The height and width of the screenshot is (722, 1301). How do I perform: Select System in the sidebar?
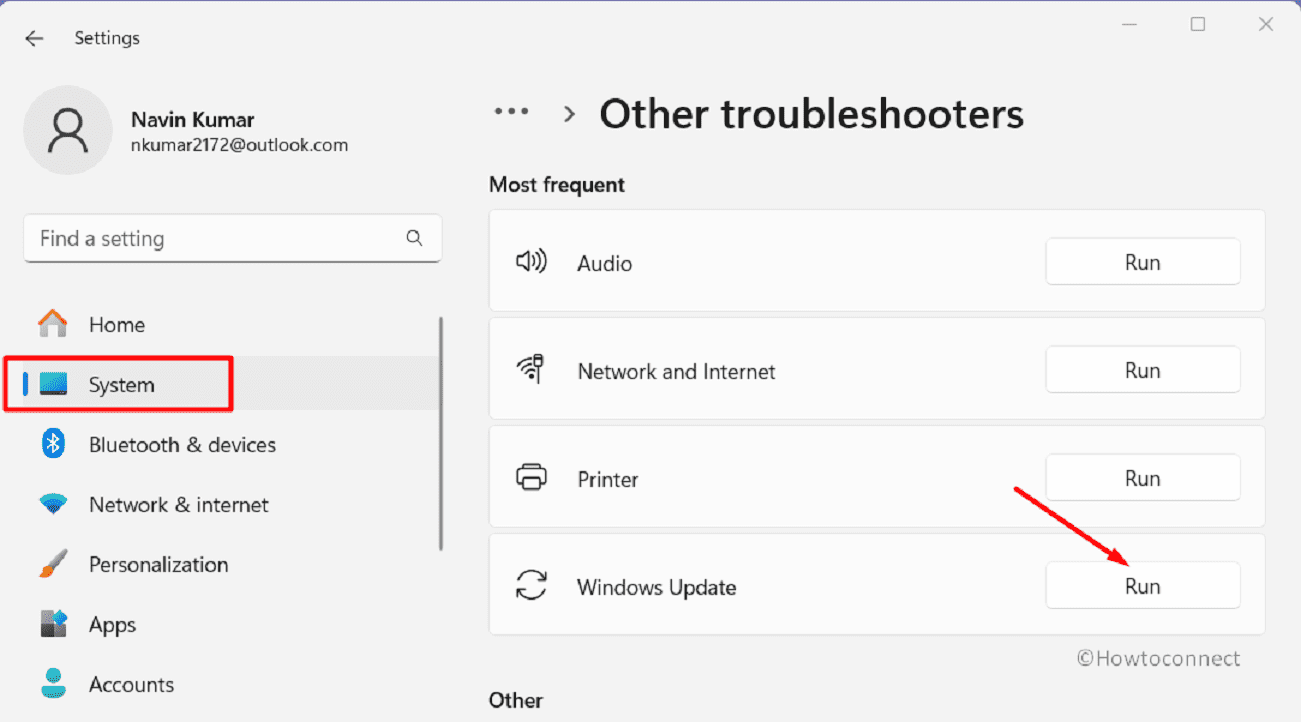pos(121,385)
